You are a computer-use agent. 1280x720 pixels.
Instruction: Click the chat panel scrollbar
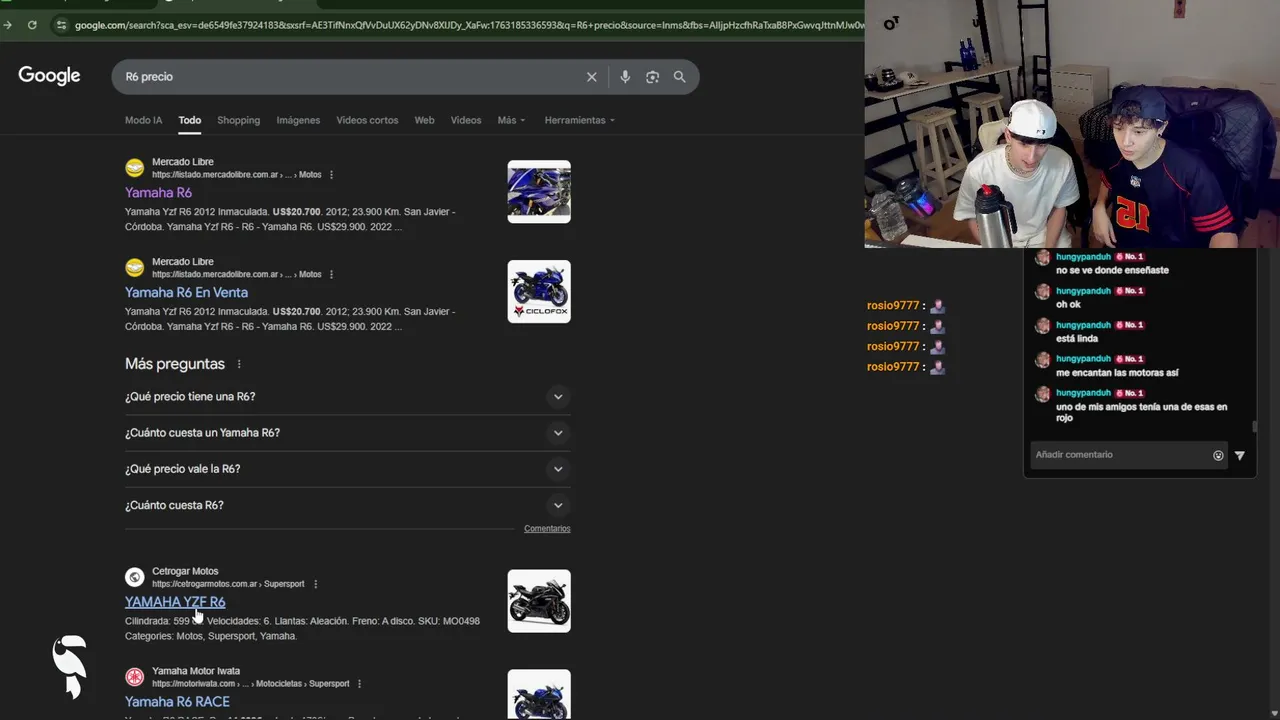click(1254, 427)
